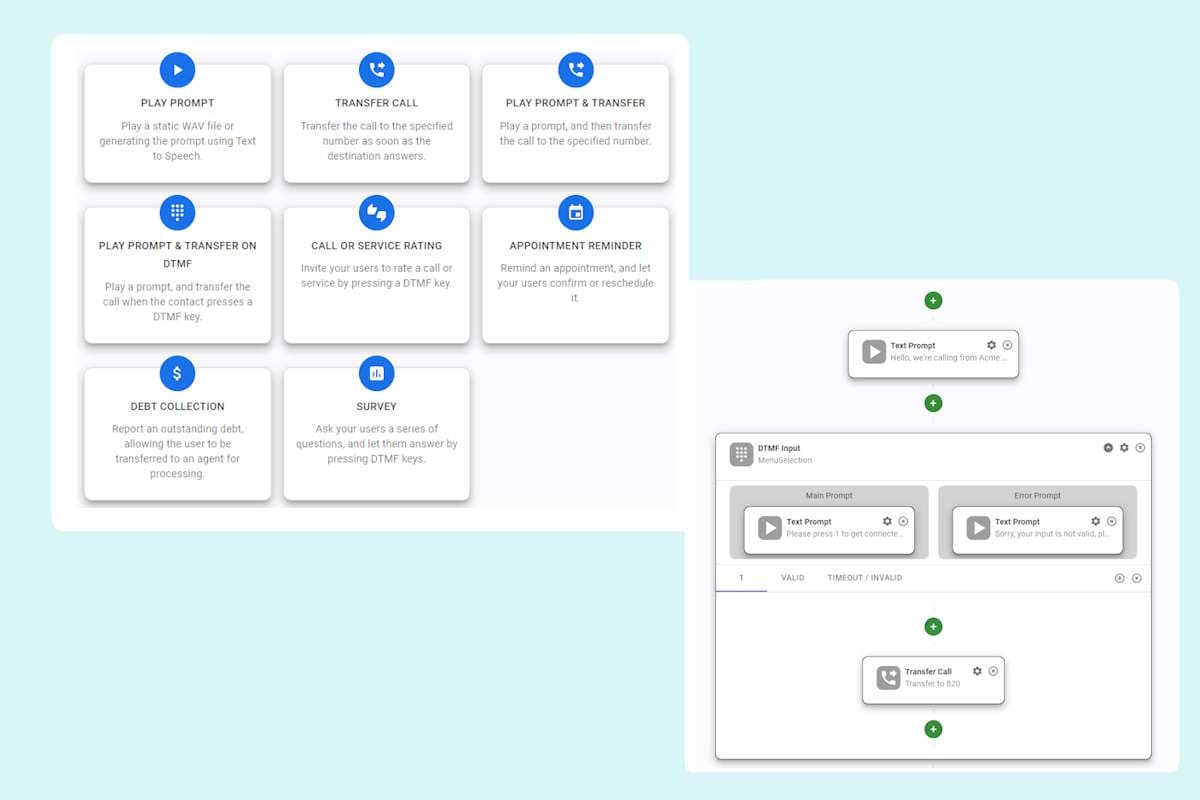
Task: Click the Transfer Call phone icon
Action: point(377,70)
